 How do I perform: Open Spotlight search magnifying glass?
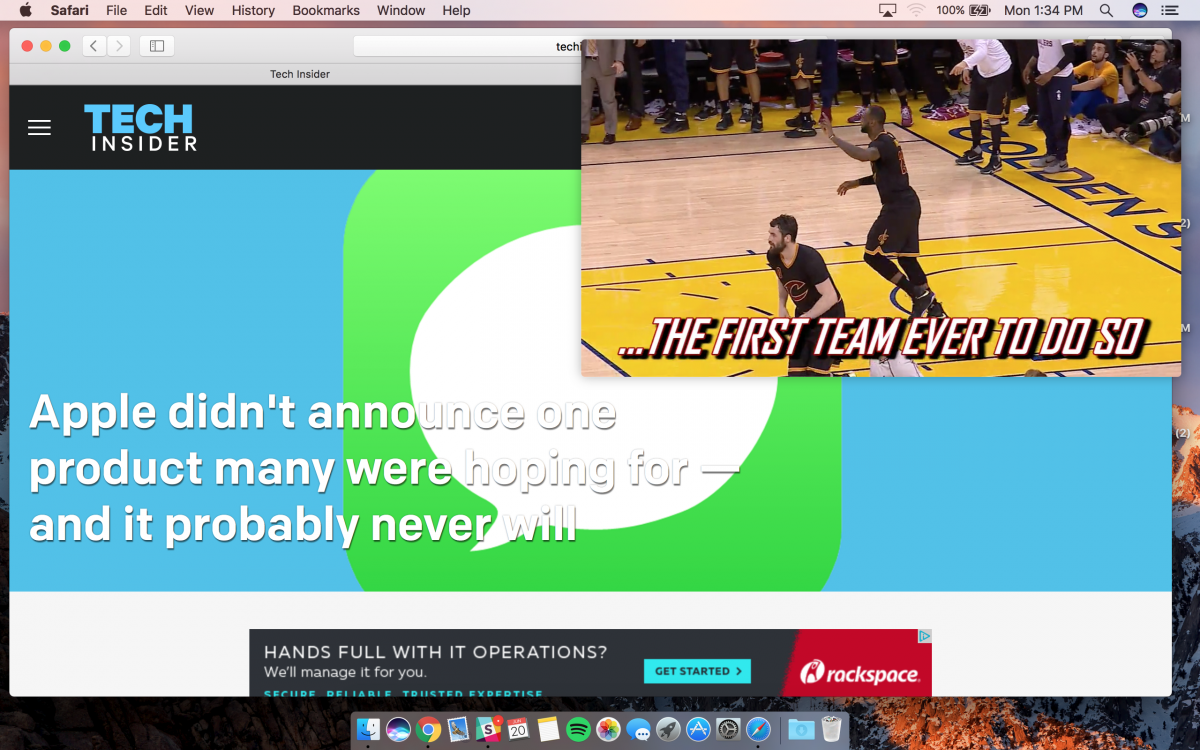pos(1106,10)
